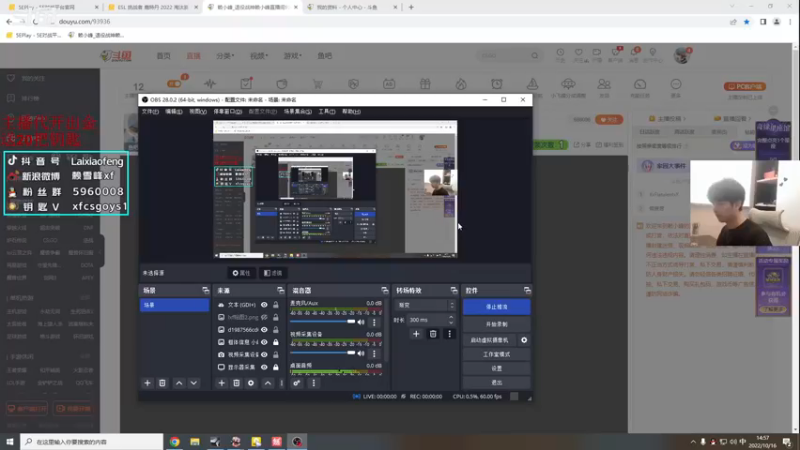Expand 游戏 dropdown in Douyu navigation
This screenshot has width=800, height=450.
pos(292,56)
